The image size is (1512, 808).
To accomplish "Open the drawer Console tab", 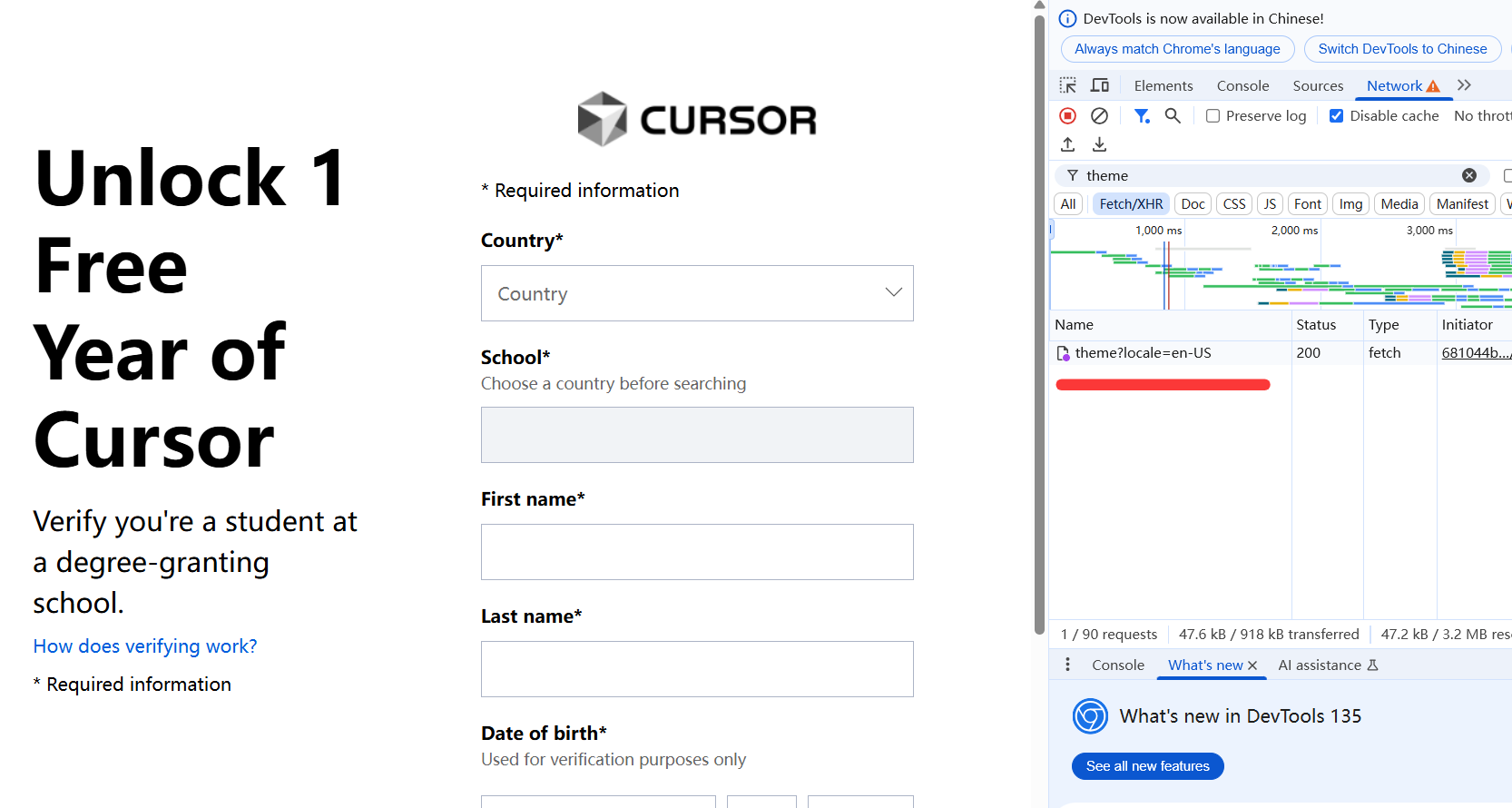I will [1118, 665].
